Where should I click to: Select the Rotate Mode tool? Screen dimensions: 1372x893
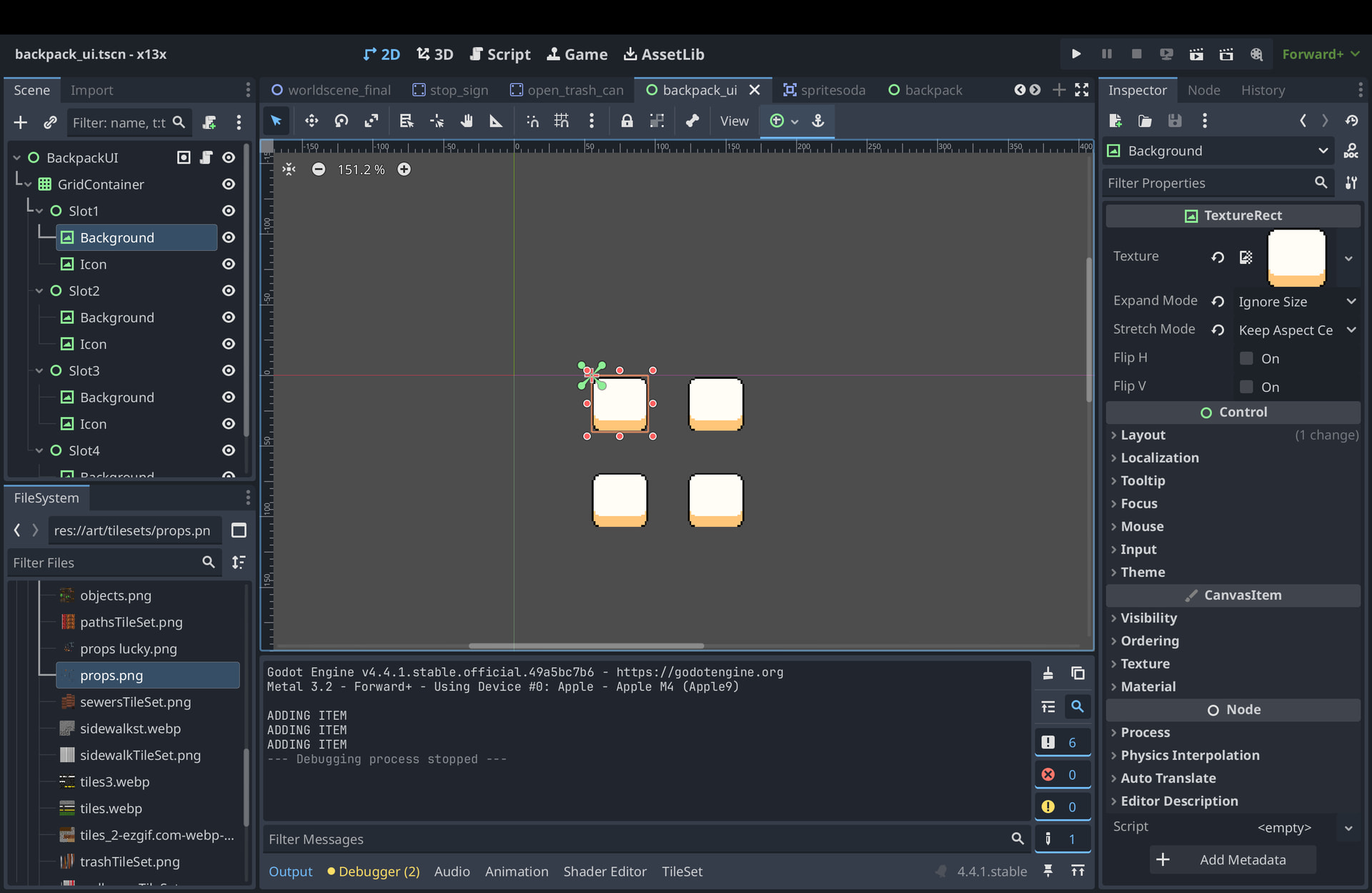coord(342,121)
